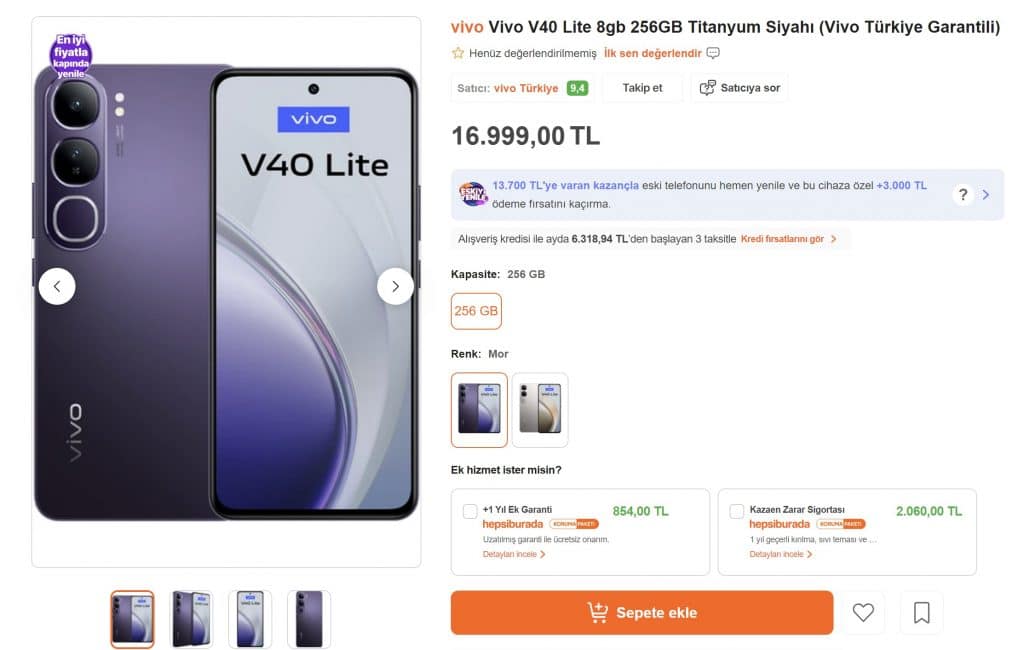Check the +1 Yıl Ek Garanti option
The image size is (1024, 650).
470,512
